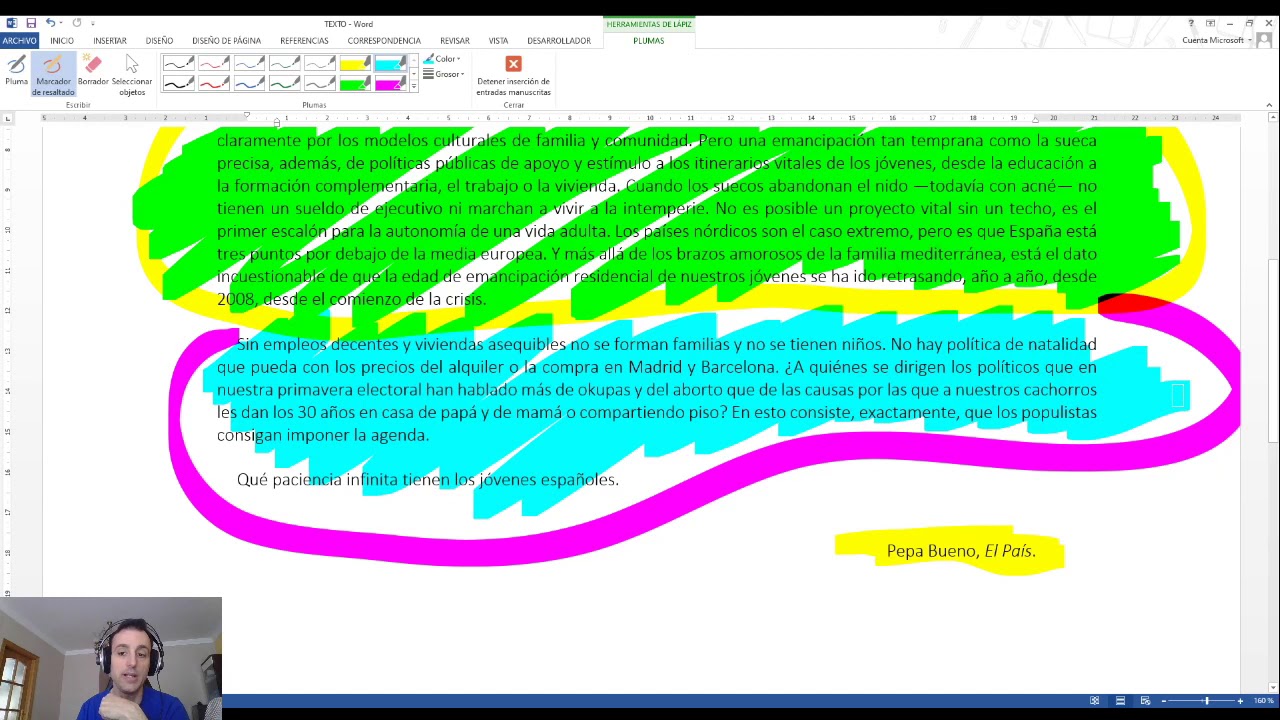
Task: Switch to the DESARROLLADOR tab
Action: (x=559, y=41)
